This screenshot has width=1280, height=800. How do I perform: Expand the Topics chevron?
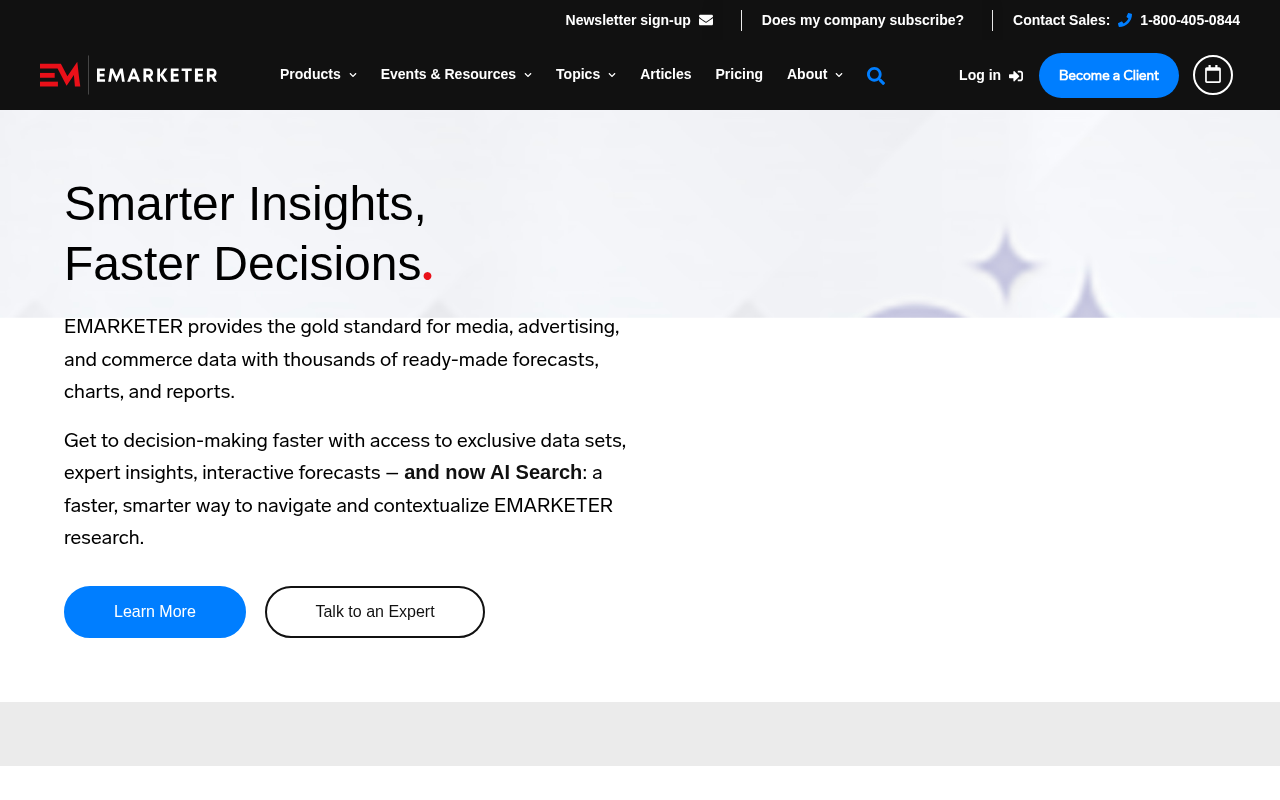[612, 75]
